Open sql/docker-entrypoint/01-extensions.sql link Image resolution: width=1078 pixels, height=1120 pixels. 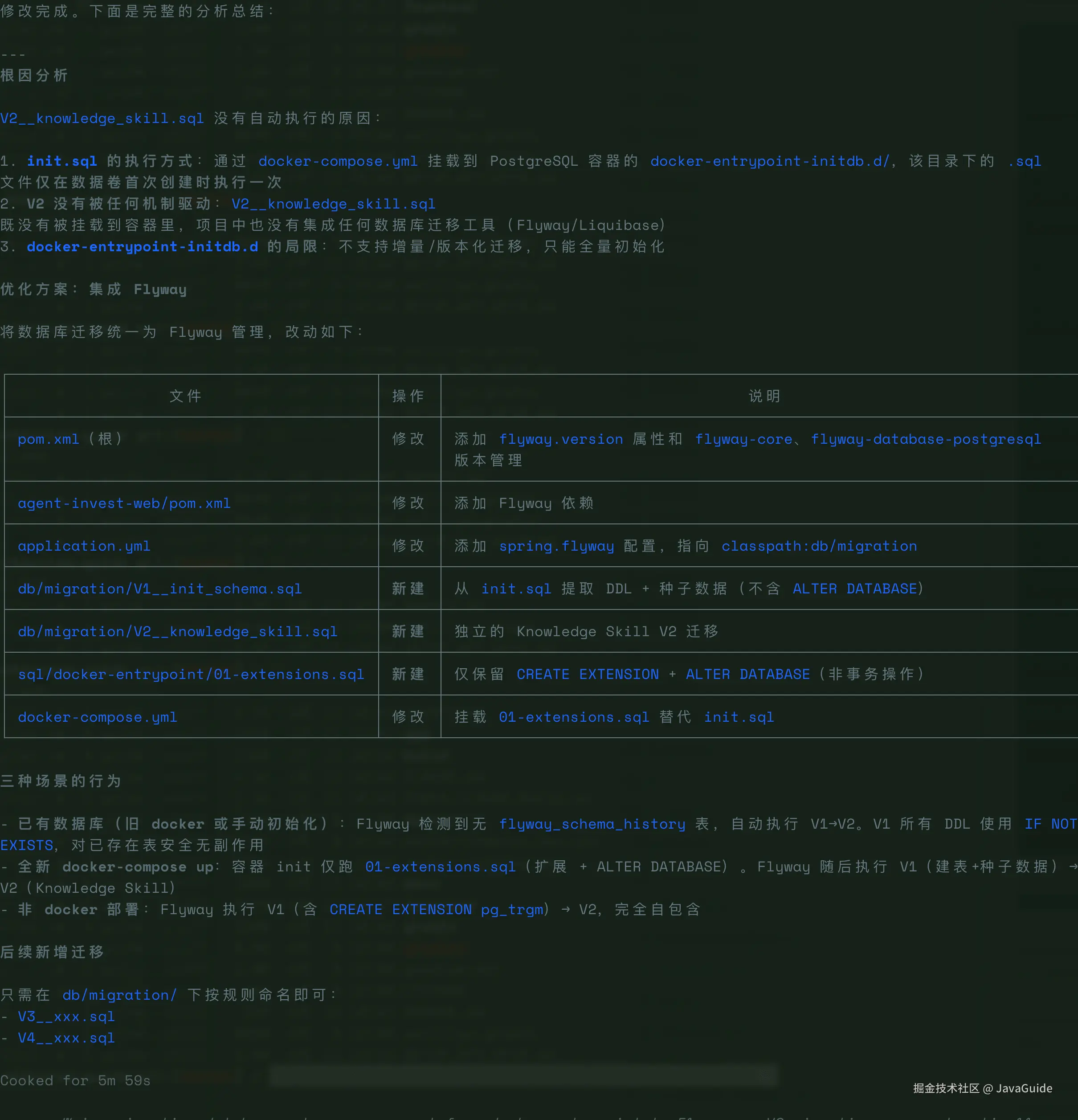tap(191, 674)
